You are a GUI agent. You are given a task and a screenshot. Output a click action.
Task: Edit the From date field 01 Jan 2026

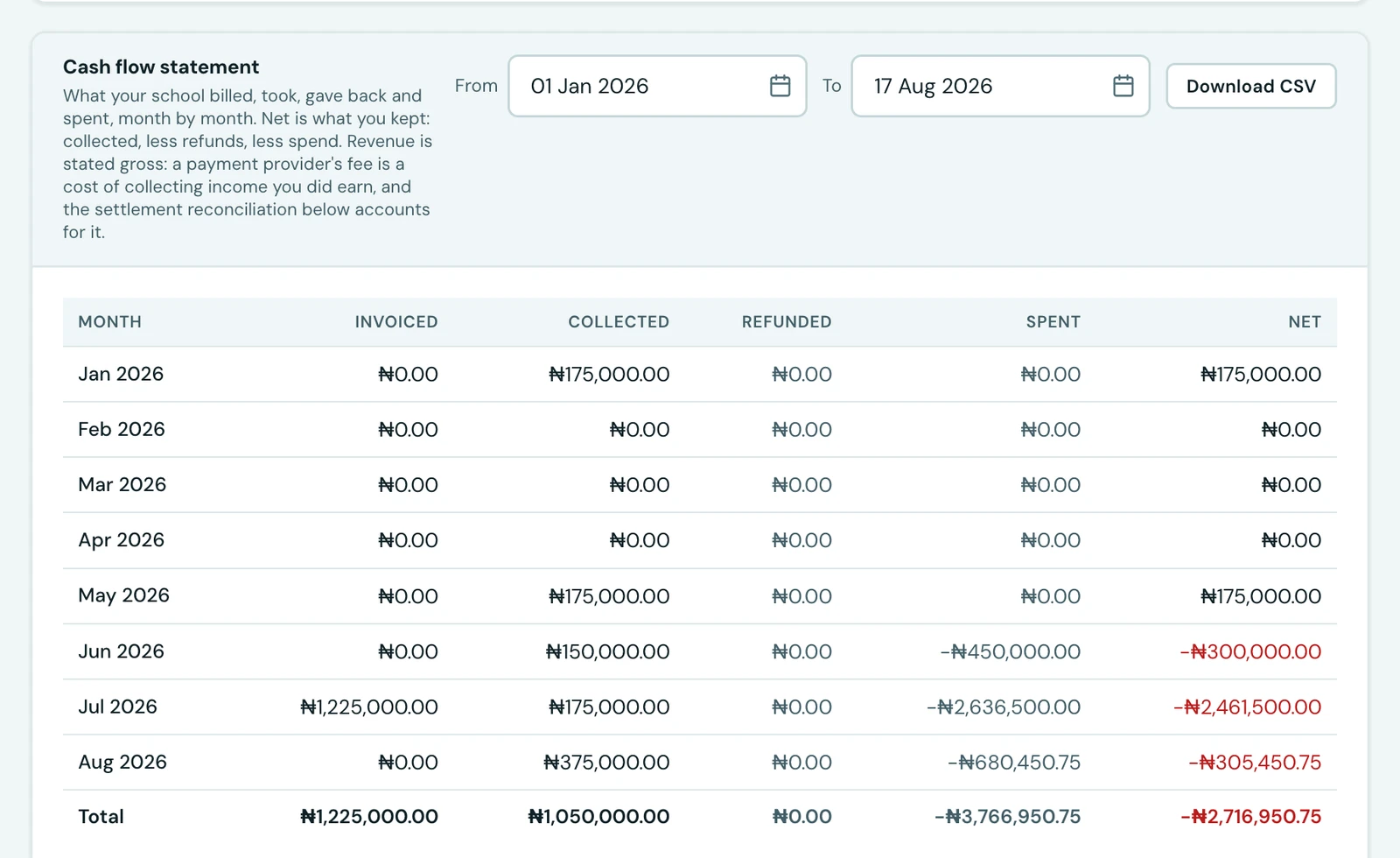pos(657,86)
